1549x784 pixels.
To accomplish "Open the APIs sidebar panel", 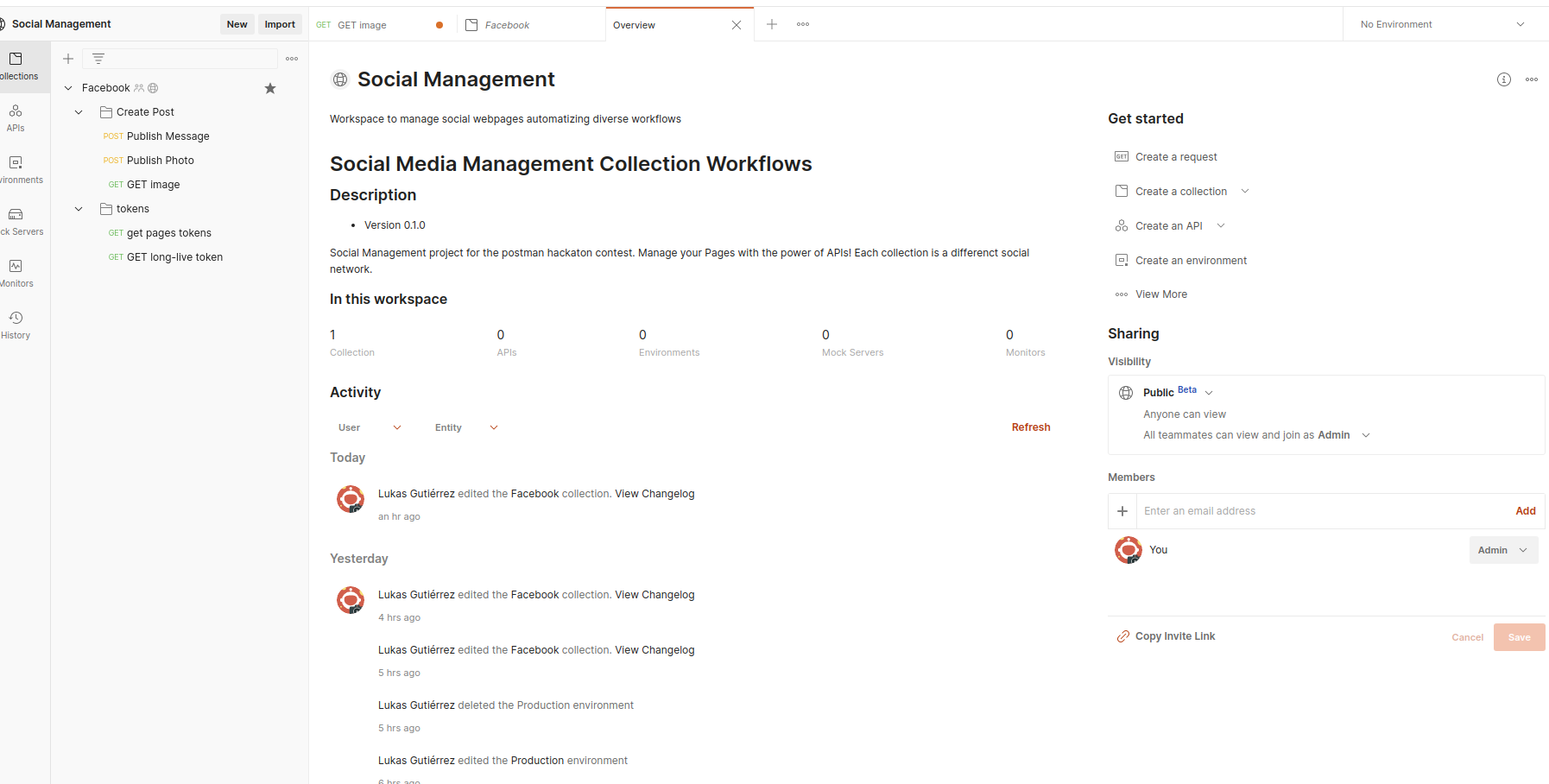I will pos(16,118).
